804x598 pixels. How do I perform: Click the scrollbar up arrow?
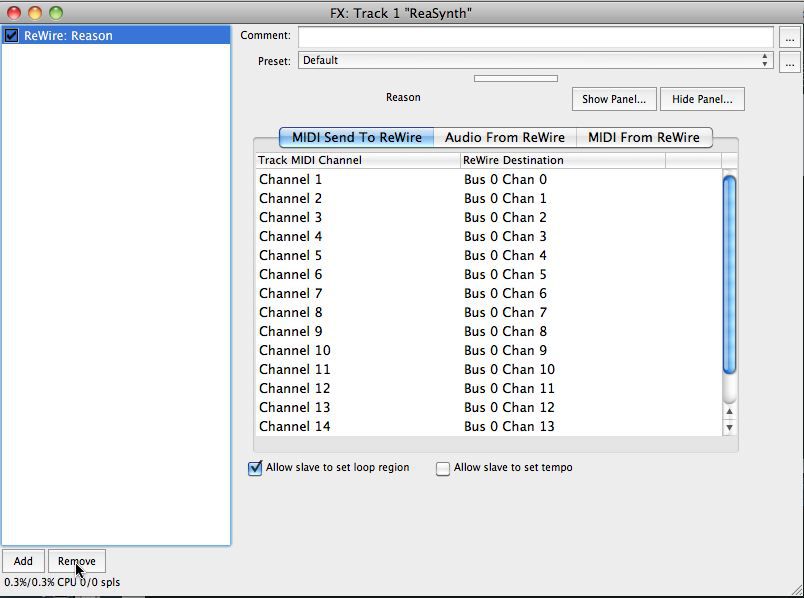[x=729, y=411]
